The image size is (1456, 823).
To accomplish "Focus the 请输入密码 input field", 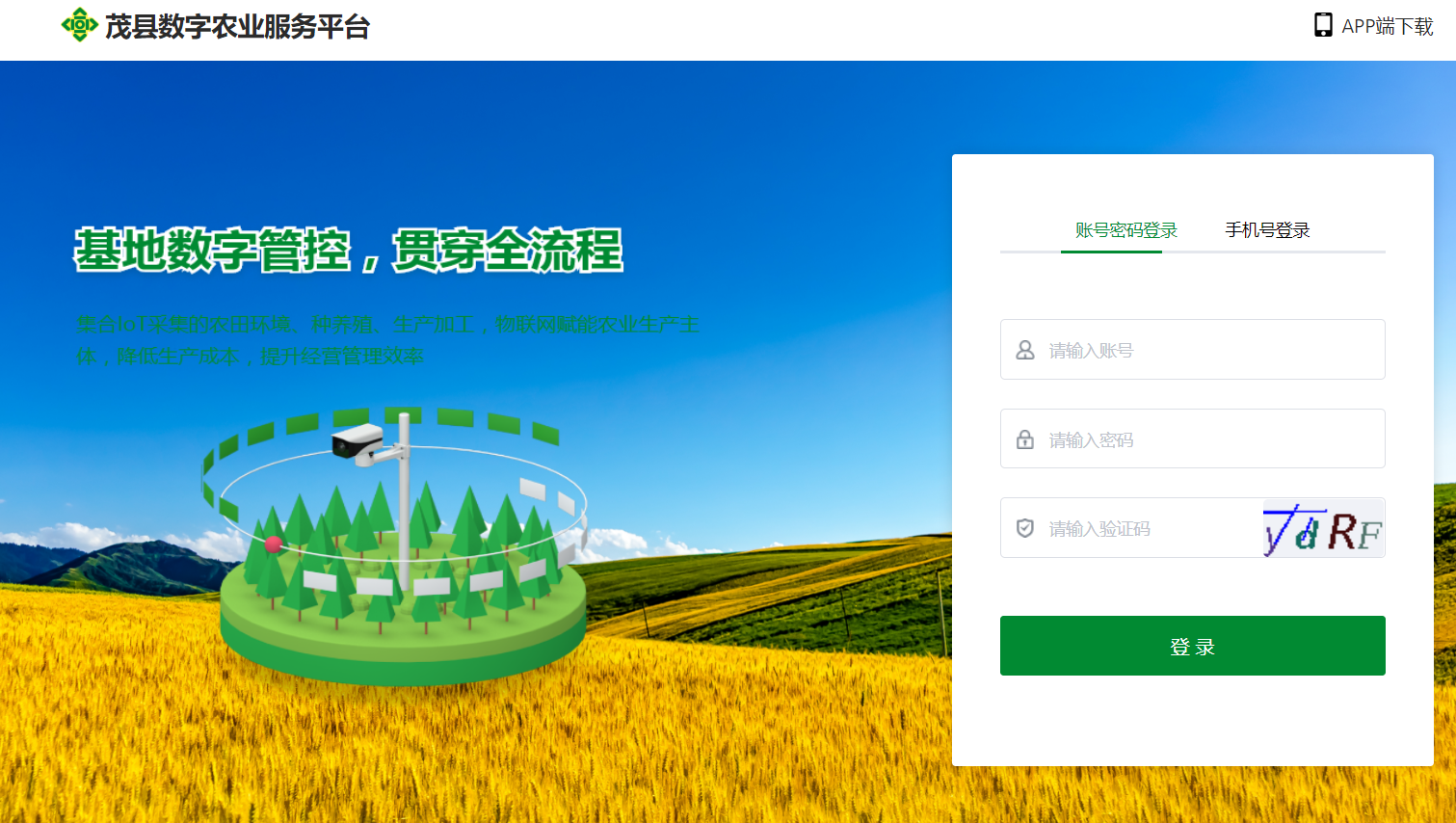I will [x=1192, y=438].
